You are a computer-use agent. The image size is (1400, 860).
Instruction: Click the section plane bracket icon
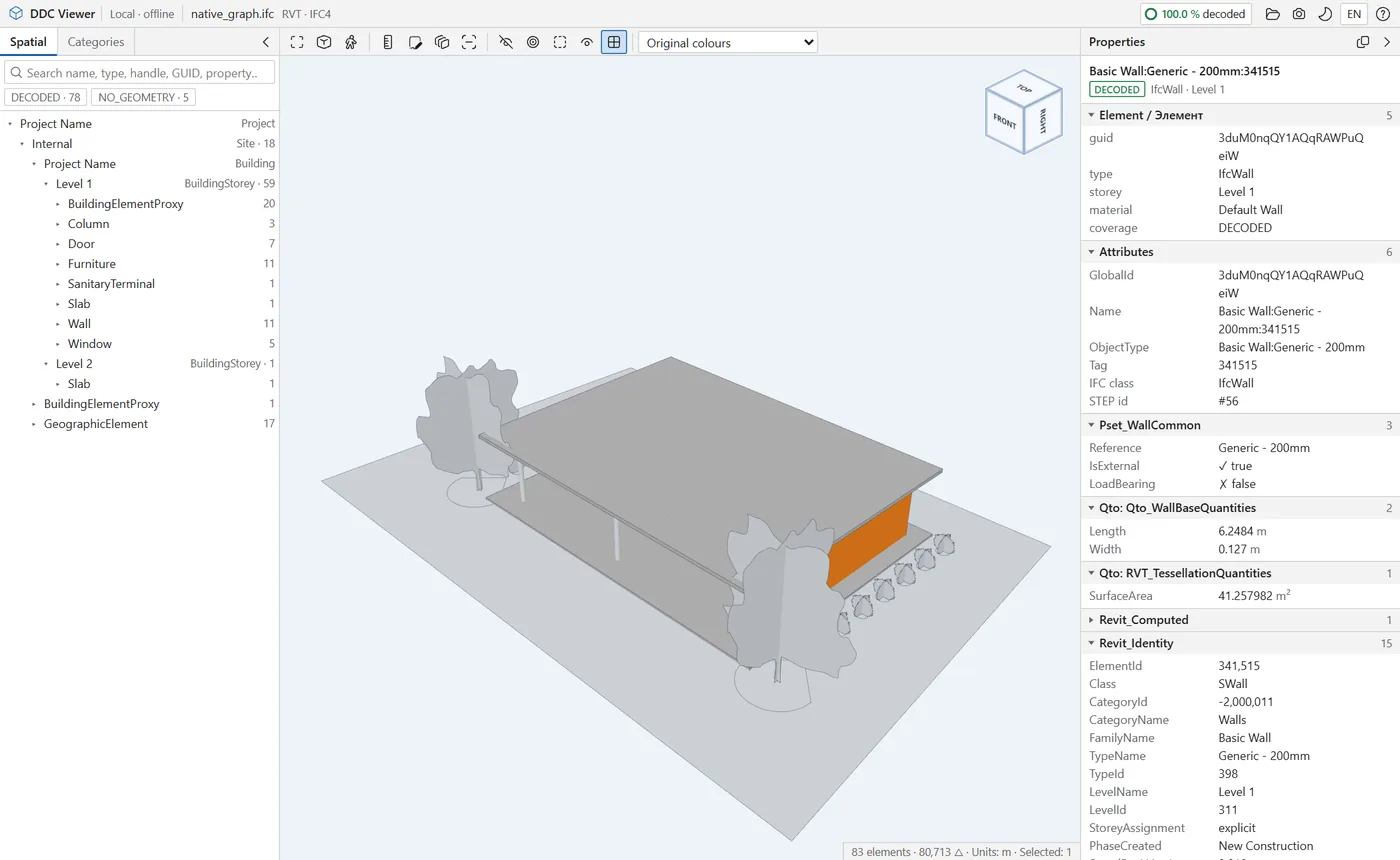469,42
